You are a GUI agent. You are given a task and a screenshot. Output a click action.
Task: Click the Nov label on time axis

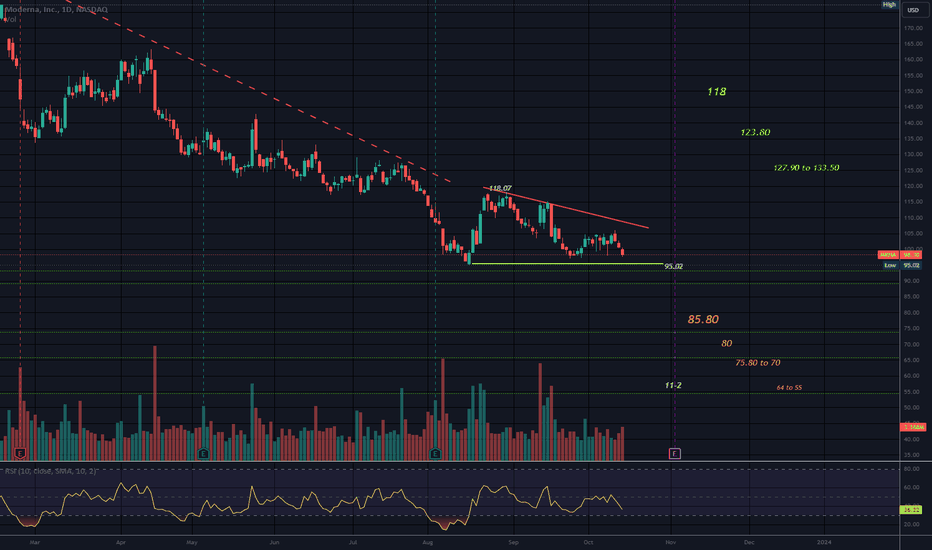[670, 542]
